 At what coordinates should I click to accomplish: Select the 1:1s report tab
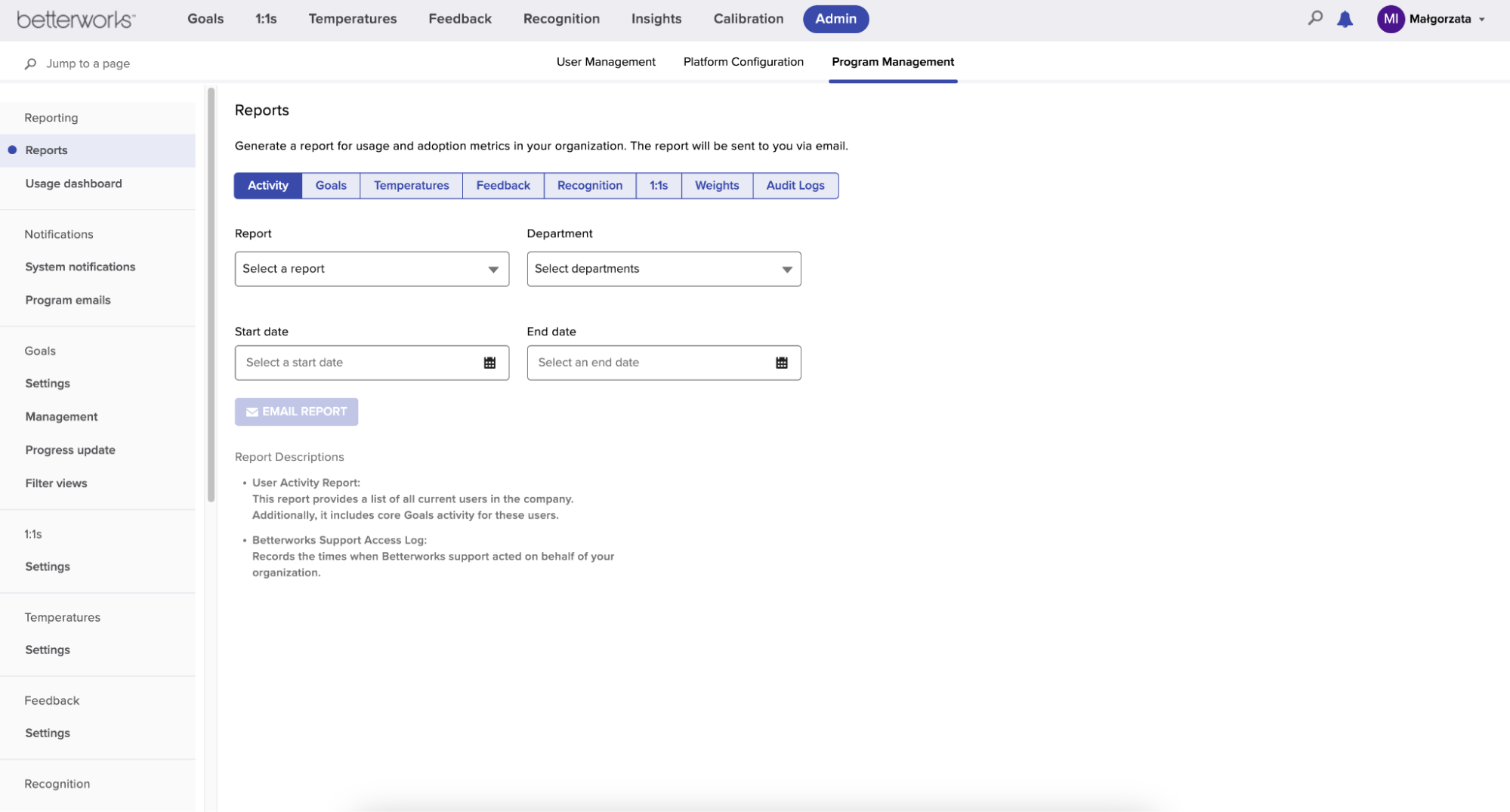click(x=659, y=186)
